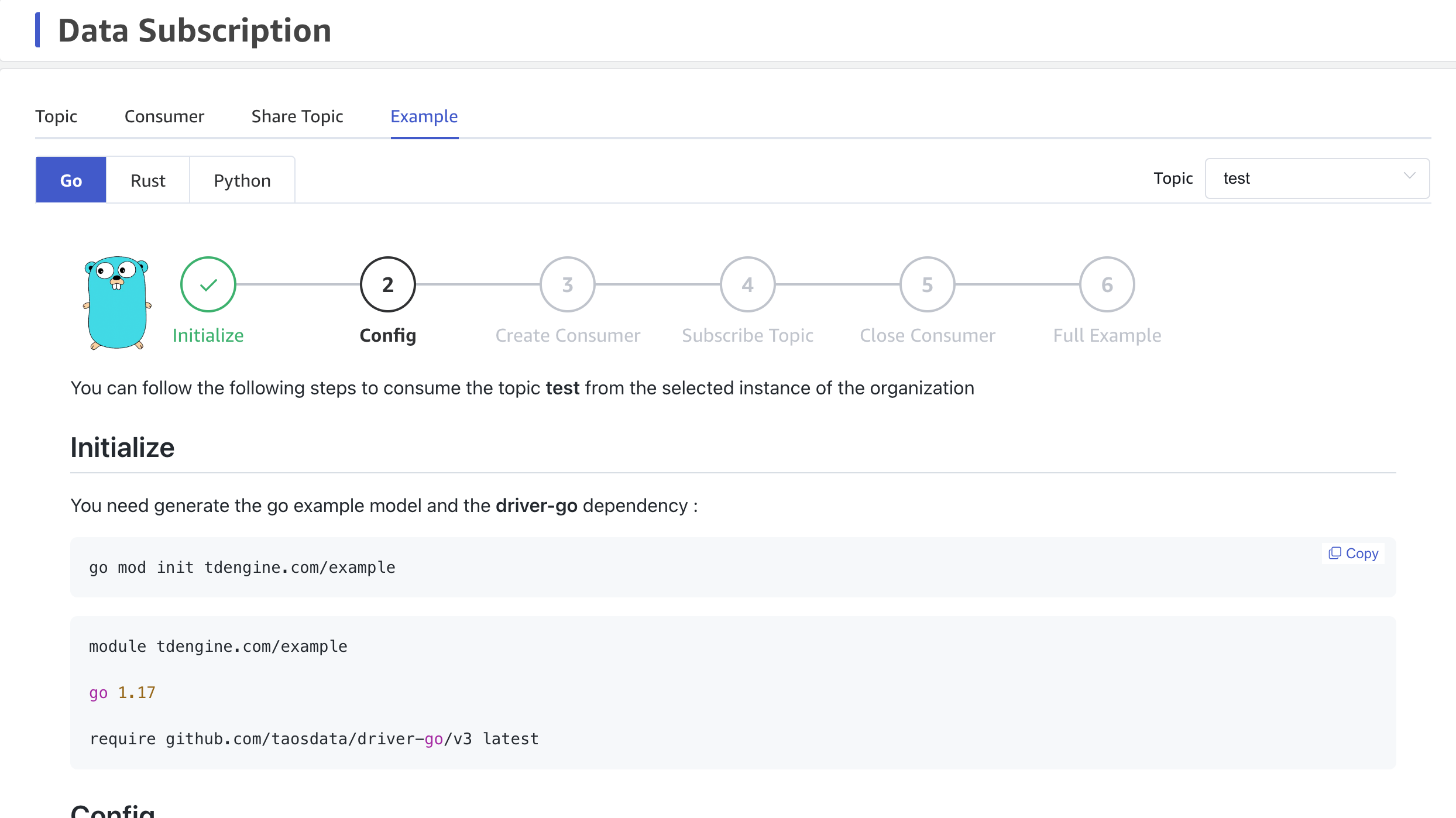Viewport: 1456px width, 818px height.
Task: Click the go mod init command line
Action: (x=242, y=568)
